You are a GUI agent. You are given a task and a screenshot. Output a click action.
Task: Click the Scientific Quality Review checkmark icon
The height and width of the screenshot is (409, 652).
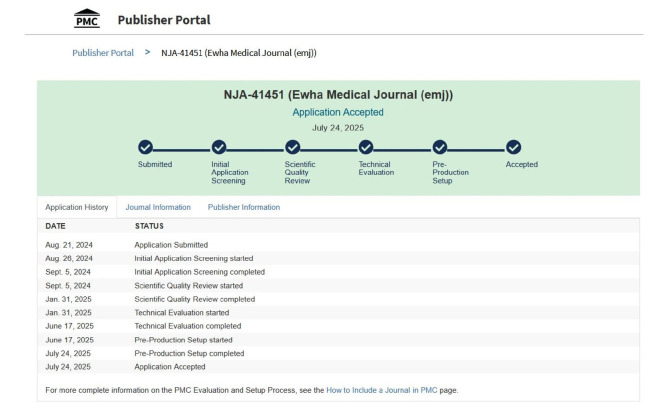click(x=293, y=147)
